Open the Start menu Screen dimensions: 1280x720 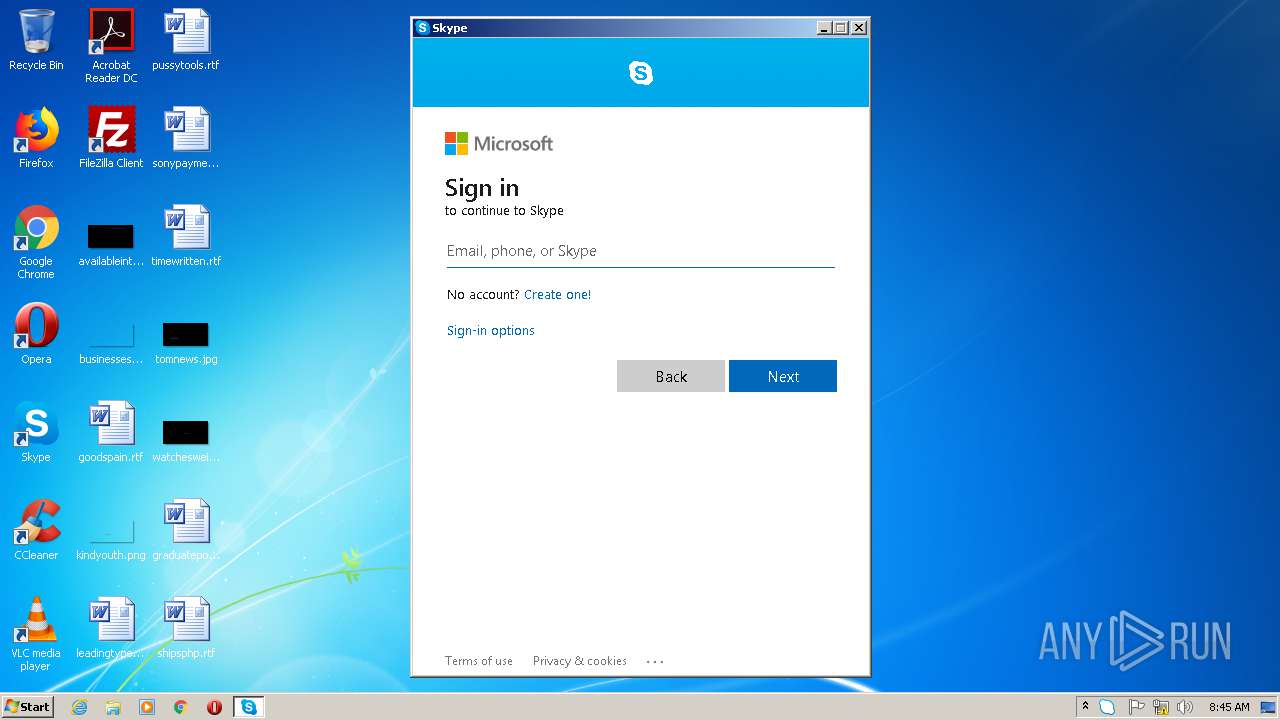(28, 707)
